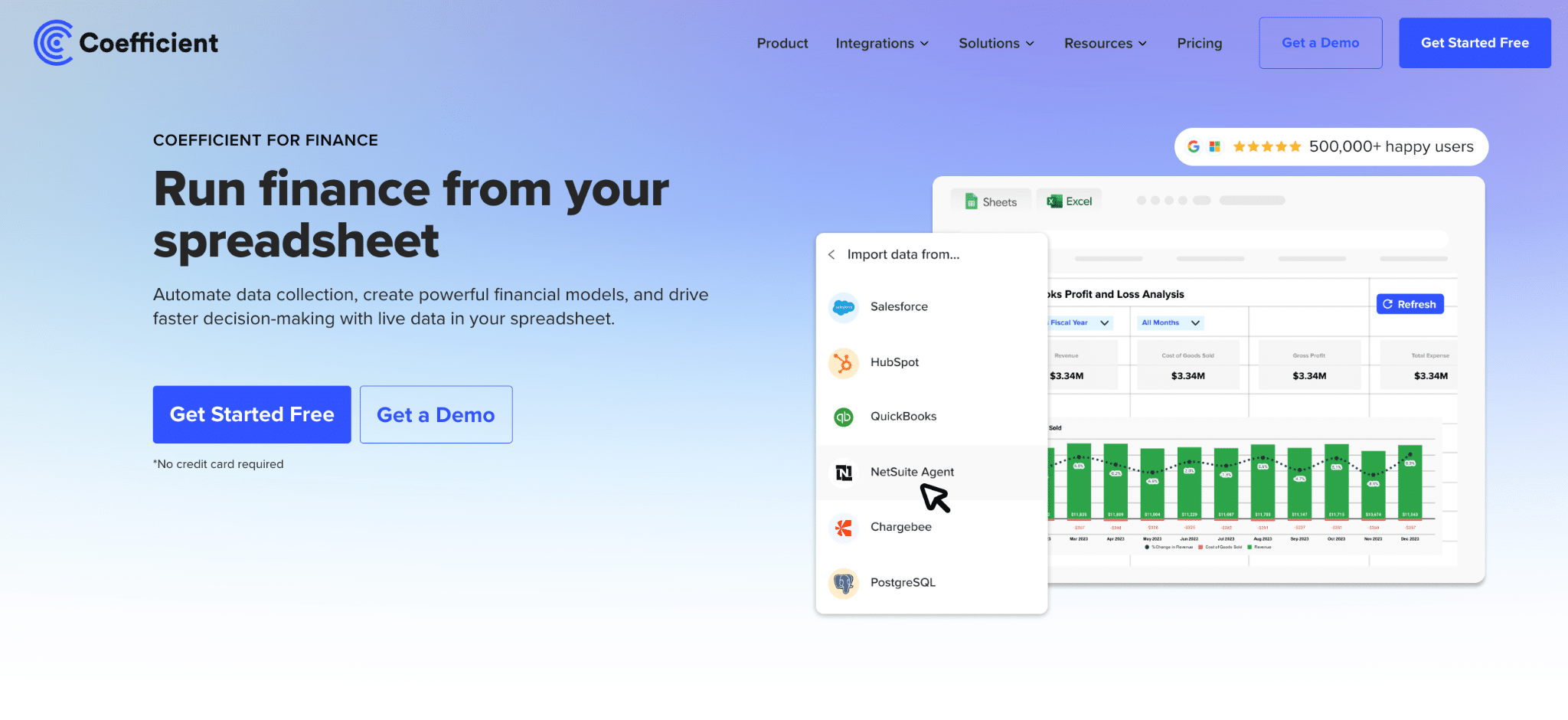This screenshot has width=1568, height=720.
Task: Click the Product nav item
Action: point(782,44)
